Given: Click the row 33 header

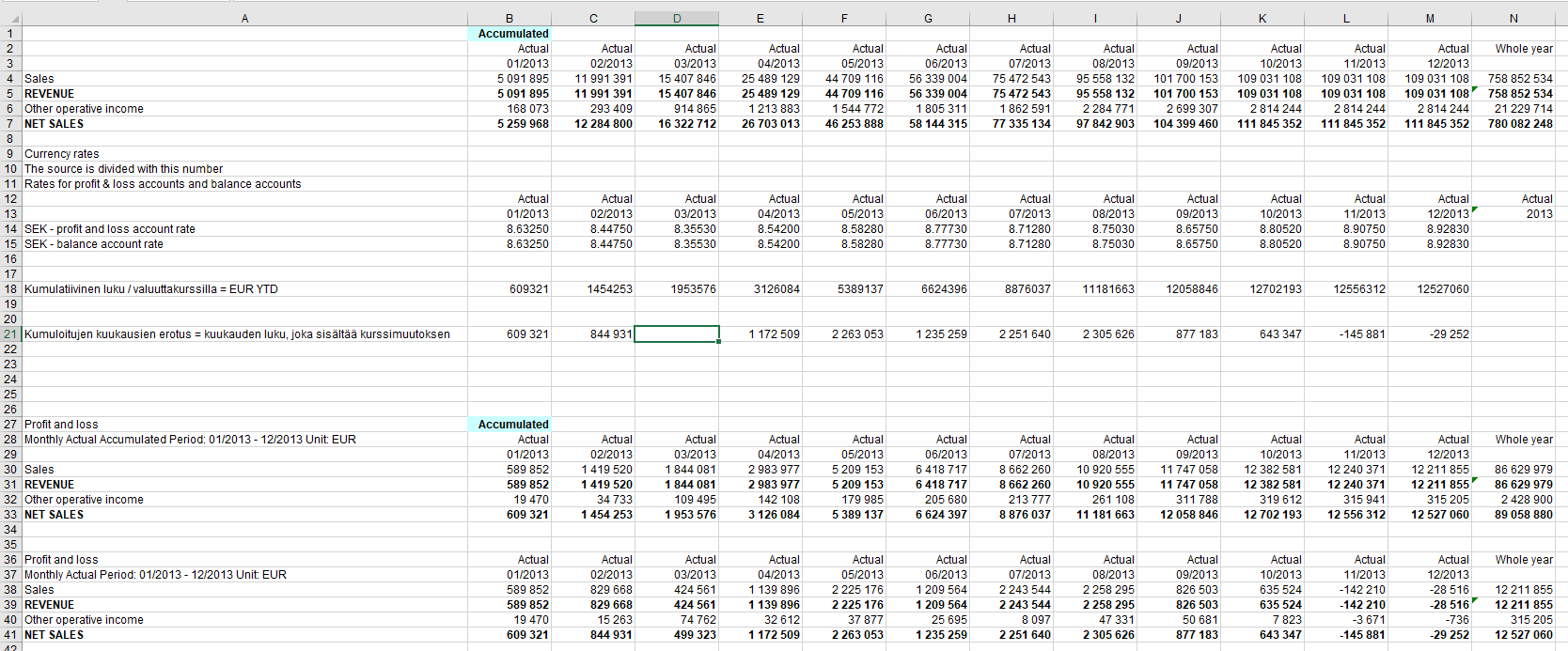Looking at the screenshot, I should (x=10, y=515).
